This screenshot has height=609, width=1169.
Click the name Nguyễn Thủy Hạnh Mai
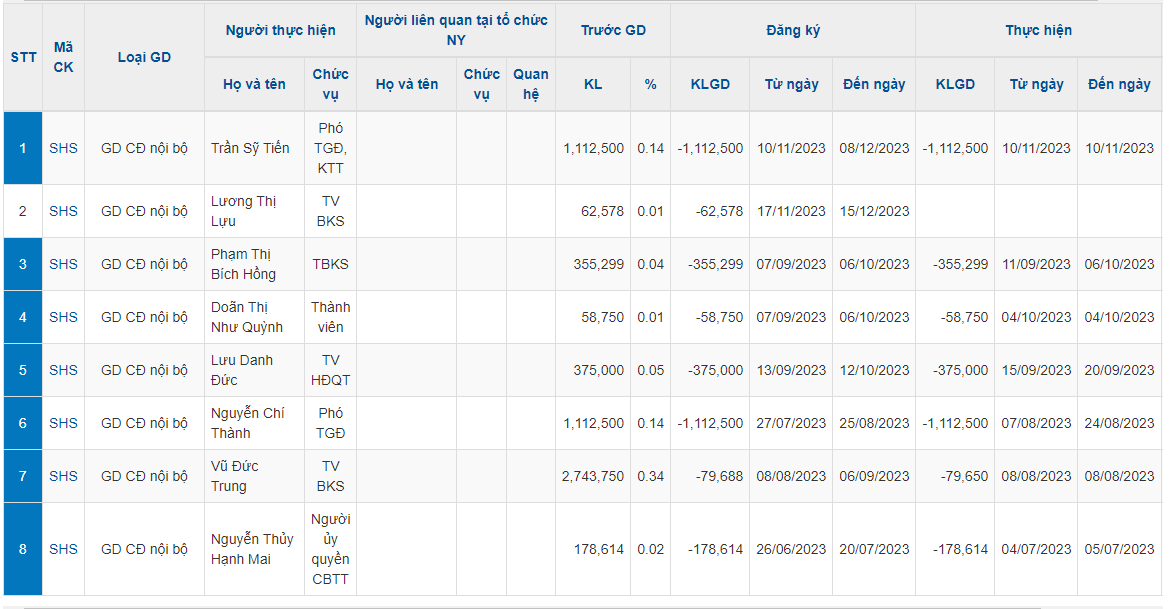click(x=252, y=549)
